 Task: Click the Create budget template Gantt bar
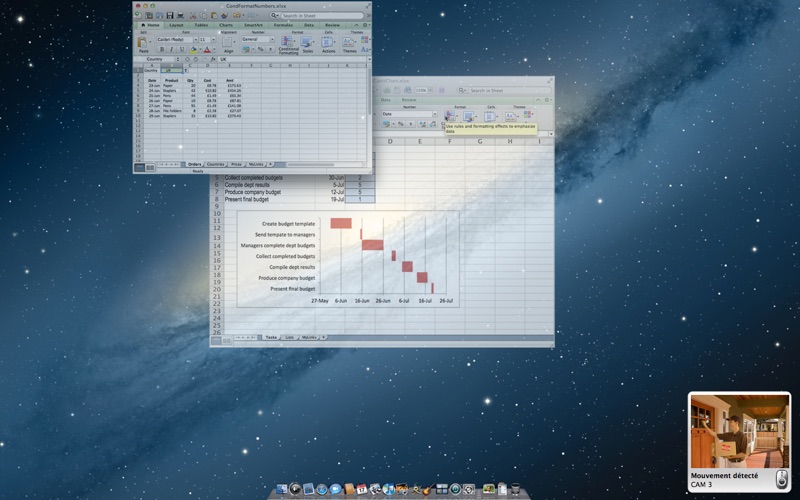click(x=341, y=223)
